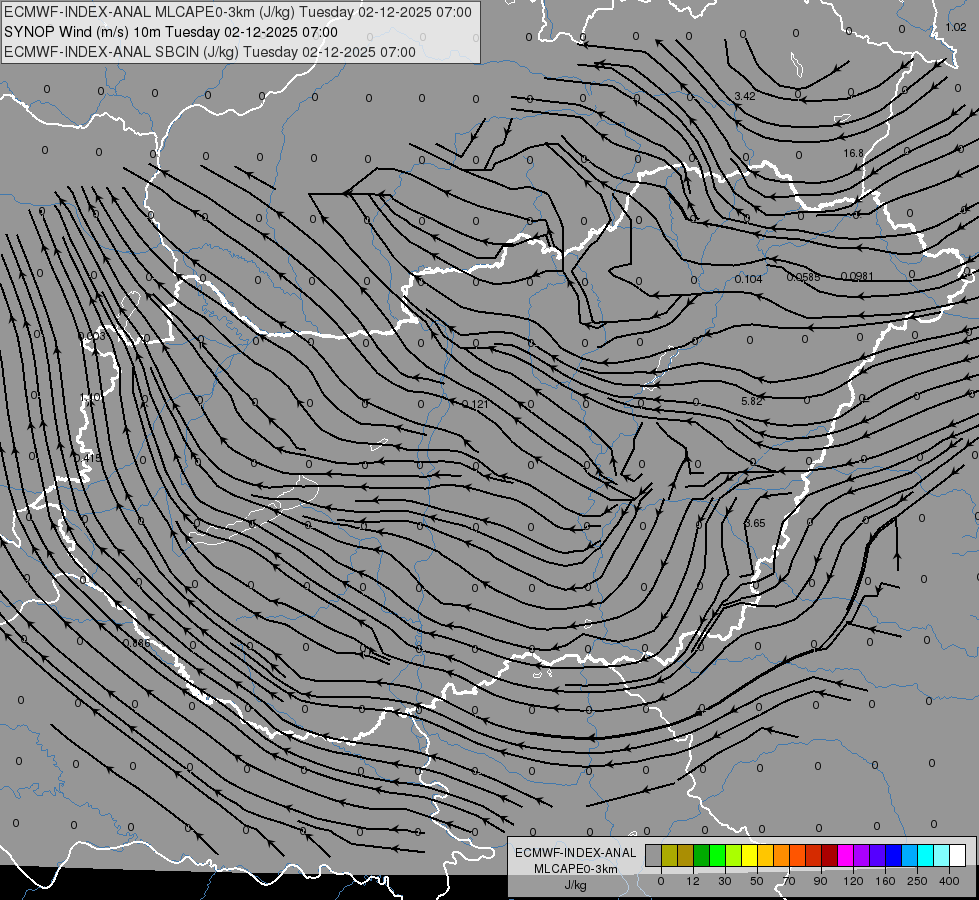Click the 3.65 value on the map

click(755, 523)
